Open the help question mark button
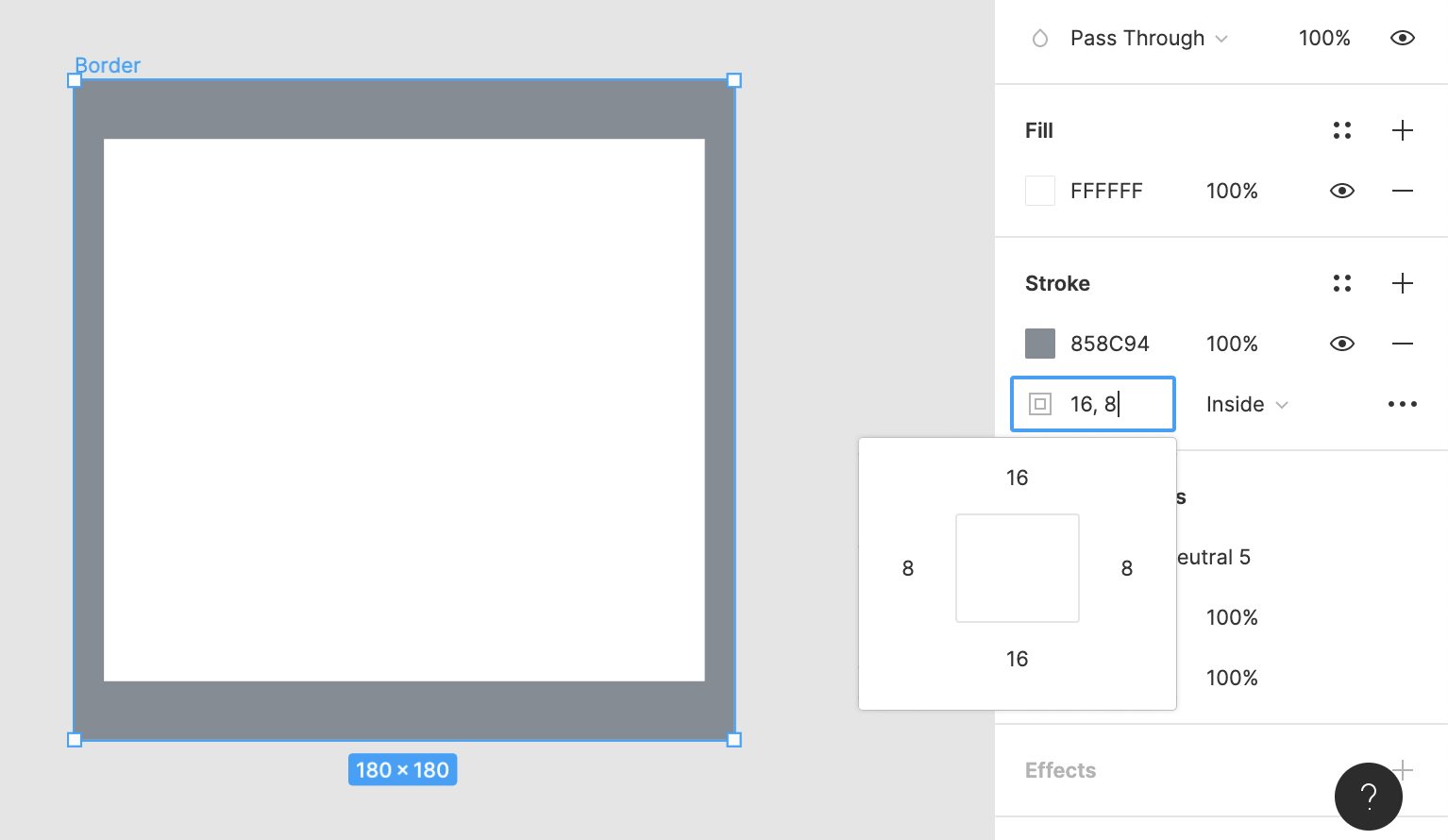Screen dimensions: 1448x840 1368,797
